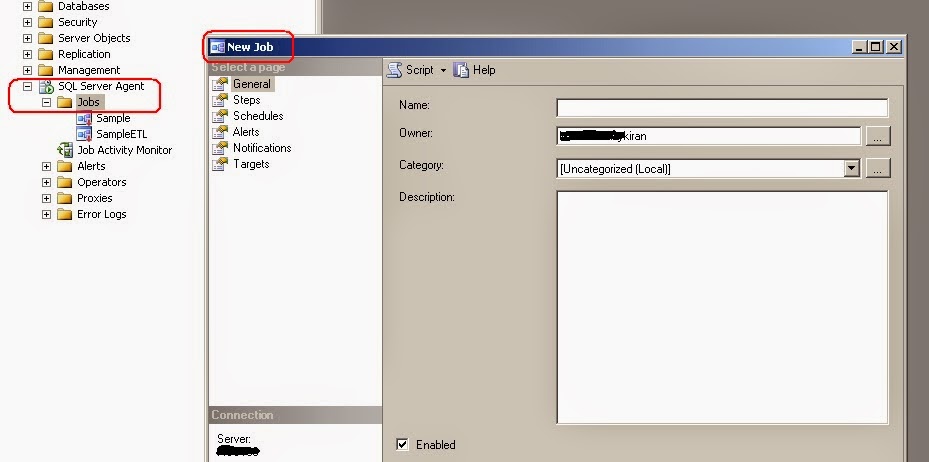
Task: Click the Sample job icon
Action: [84, 118]
